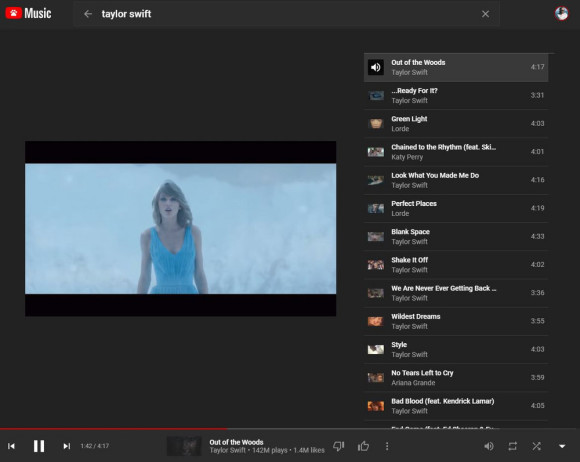Play Shake It Off from the queue
Screen dimensions: 580x462
456,265
